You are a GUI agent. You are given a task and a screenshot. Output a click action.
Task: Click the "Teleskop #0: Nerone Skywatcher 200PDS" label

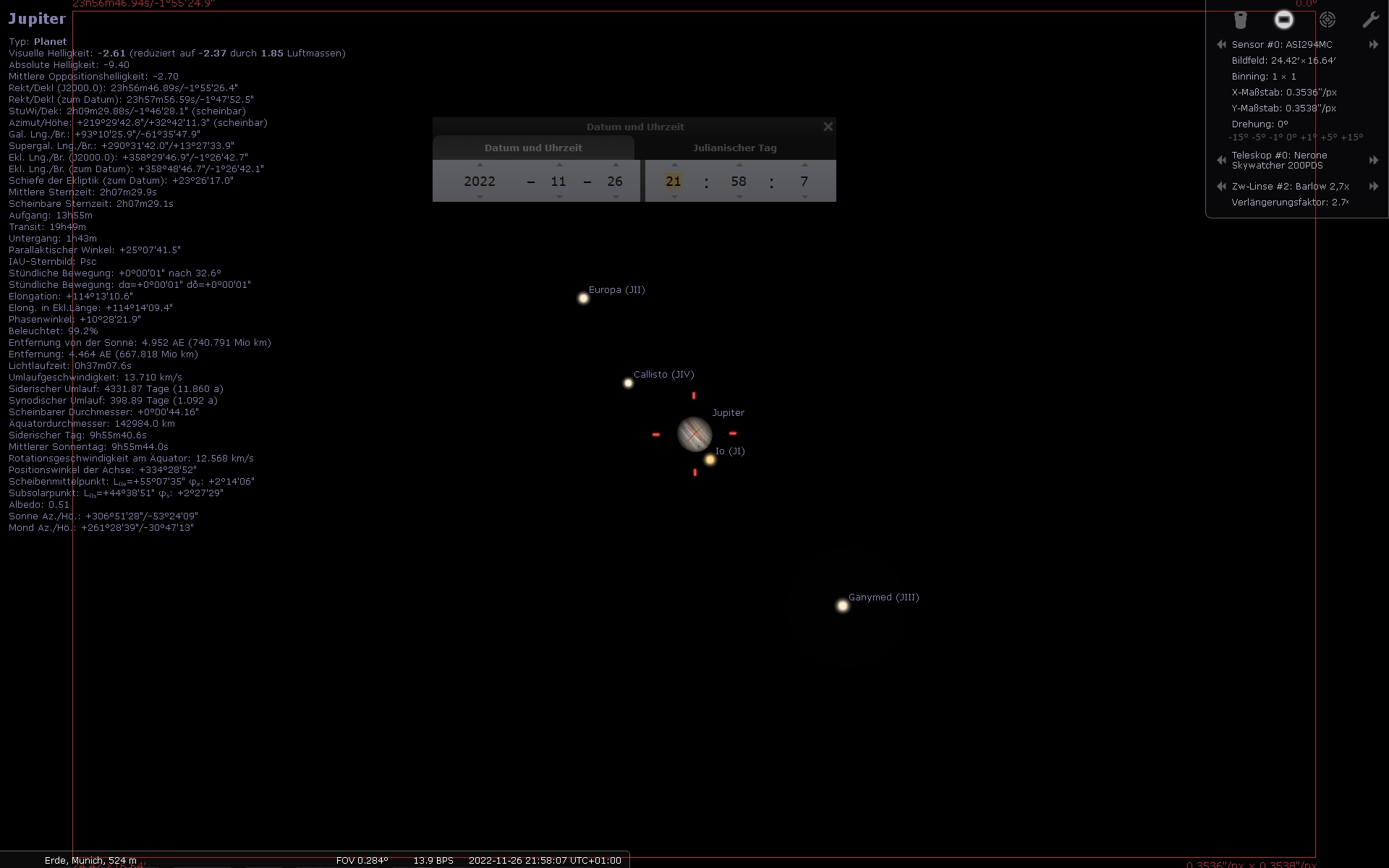pos(1280,160)
